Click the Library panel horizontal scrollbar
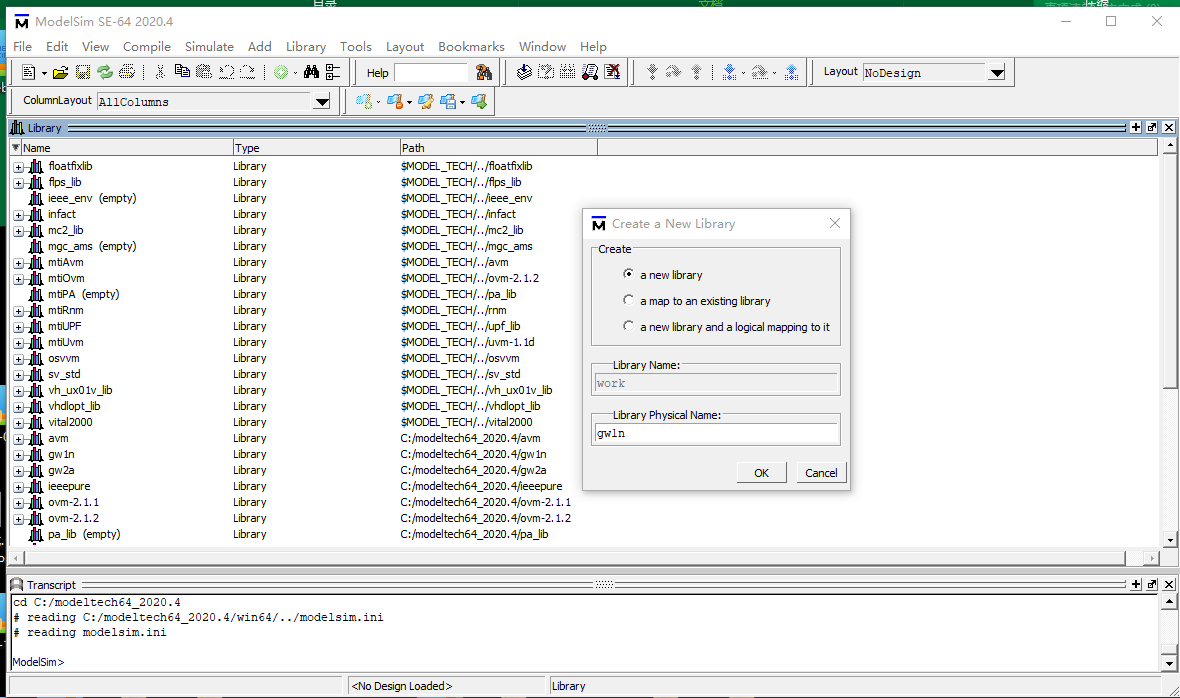1180x698 pixels. tap(575, 558)
